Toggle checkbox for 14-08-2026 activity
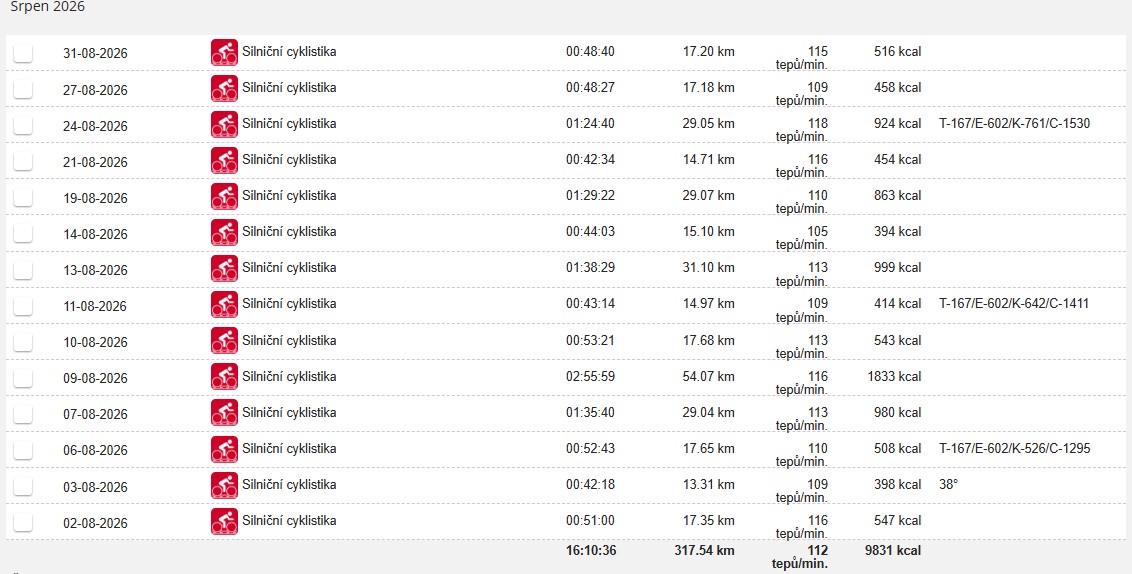This screenshot has height=574, width=1132. pos(23,233)
